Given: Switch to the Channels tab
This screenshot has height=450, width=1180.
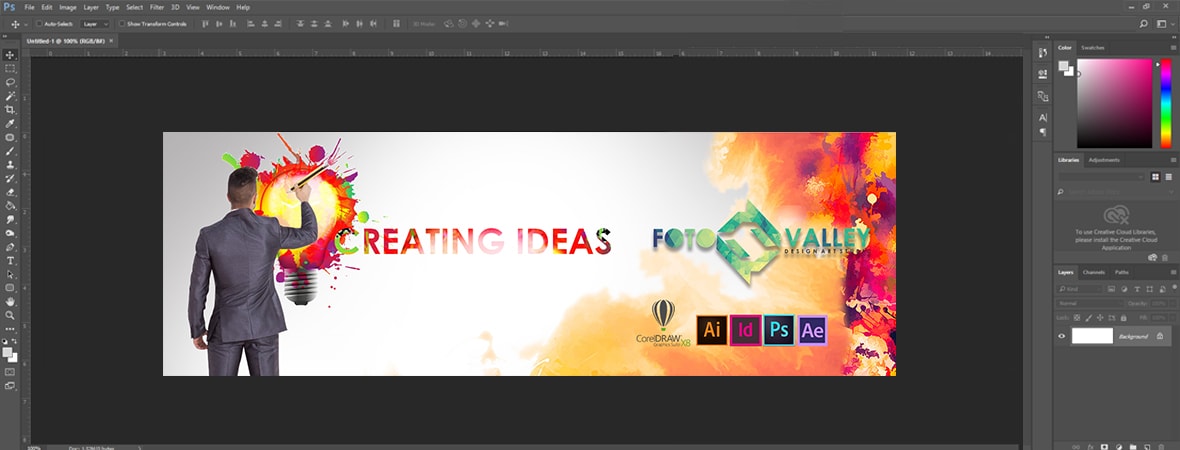Looking at the screenshot, I should (1093, 272).
